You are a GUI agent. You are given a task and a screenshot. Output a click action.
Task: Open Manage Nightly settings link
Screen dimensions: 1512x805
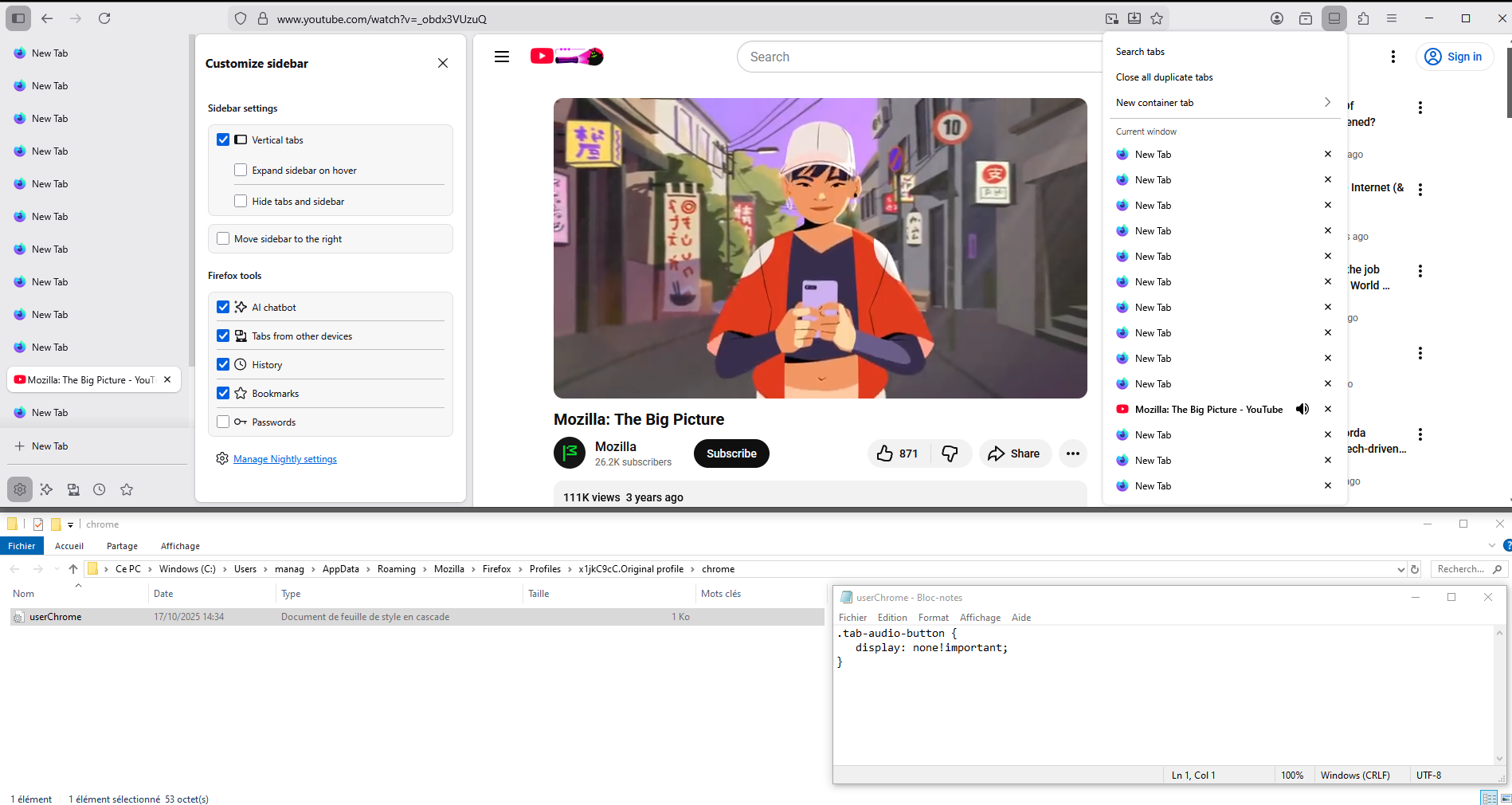click(285, 459)
